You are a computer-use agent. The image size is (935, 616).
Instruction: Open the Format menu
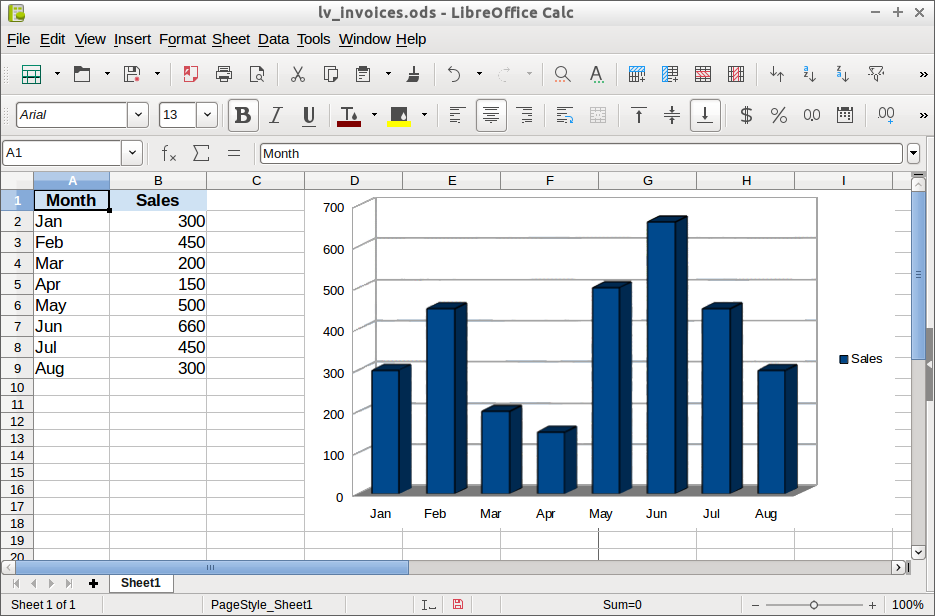[182, 39]
